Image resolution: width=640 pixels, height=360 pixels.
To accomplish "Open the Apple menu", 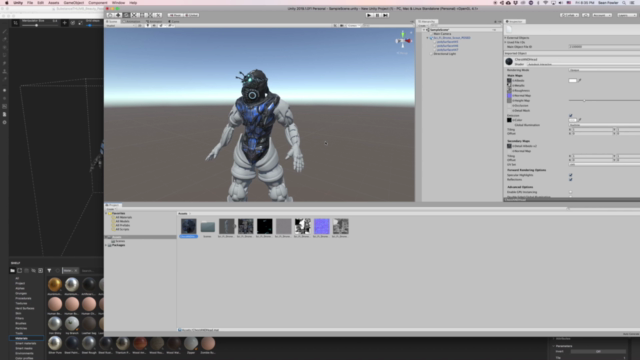I will click(x=7, y=2).
